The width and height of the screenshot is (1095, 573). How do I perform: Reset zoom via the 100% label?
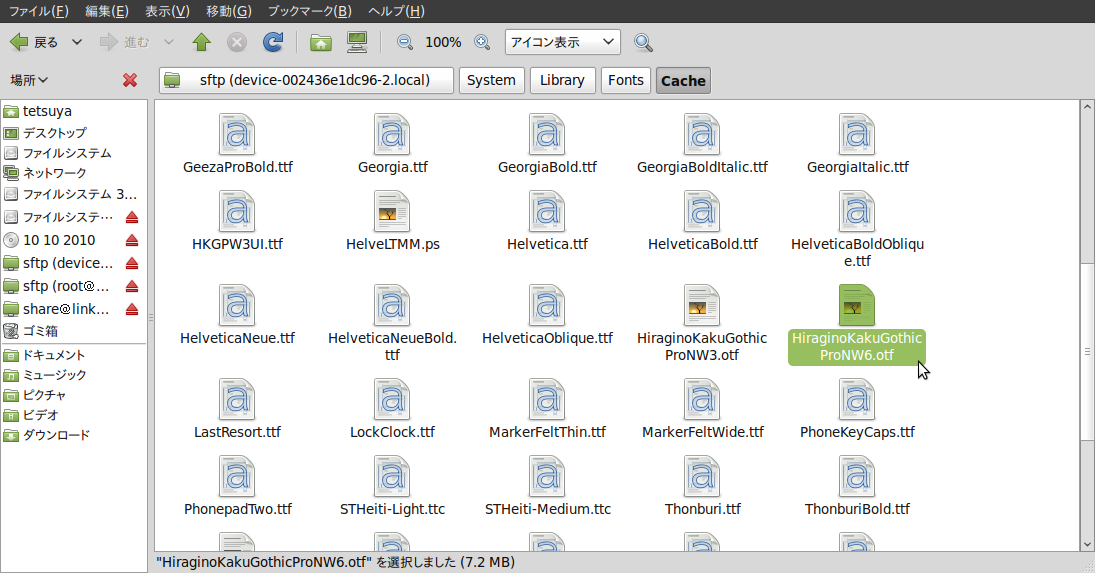tap(443, 43)
